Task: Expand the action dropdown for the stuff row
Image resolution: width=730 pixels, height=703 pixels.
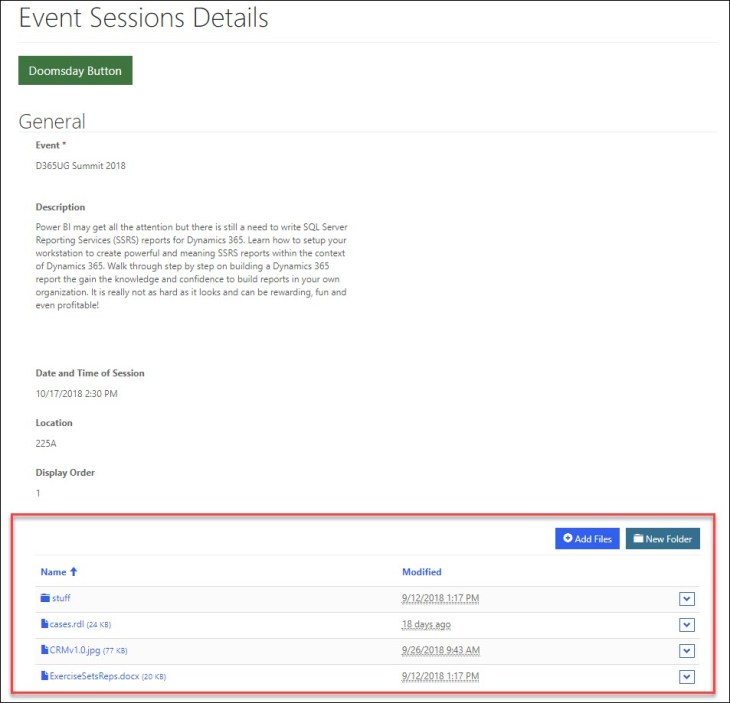Action: pos(687,599)
